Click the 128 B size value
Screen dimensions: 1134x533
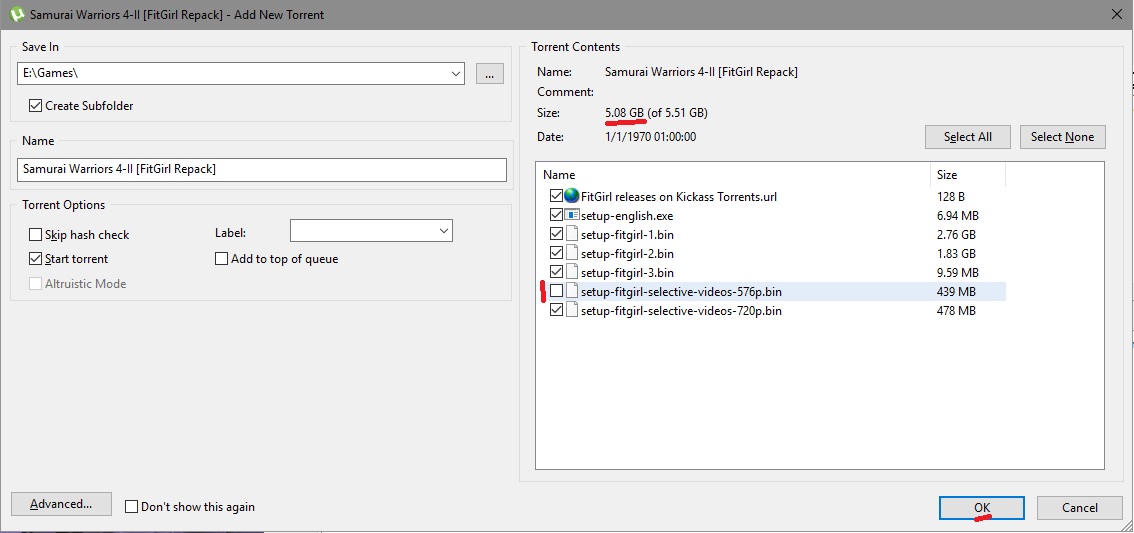(950, 196)
